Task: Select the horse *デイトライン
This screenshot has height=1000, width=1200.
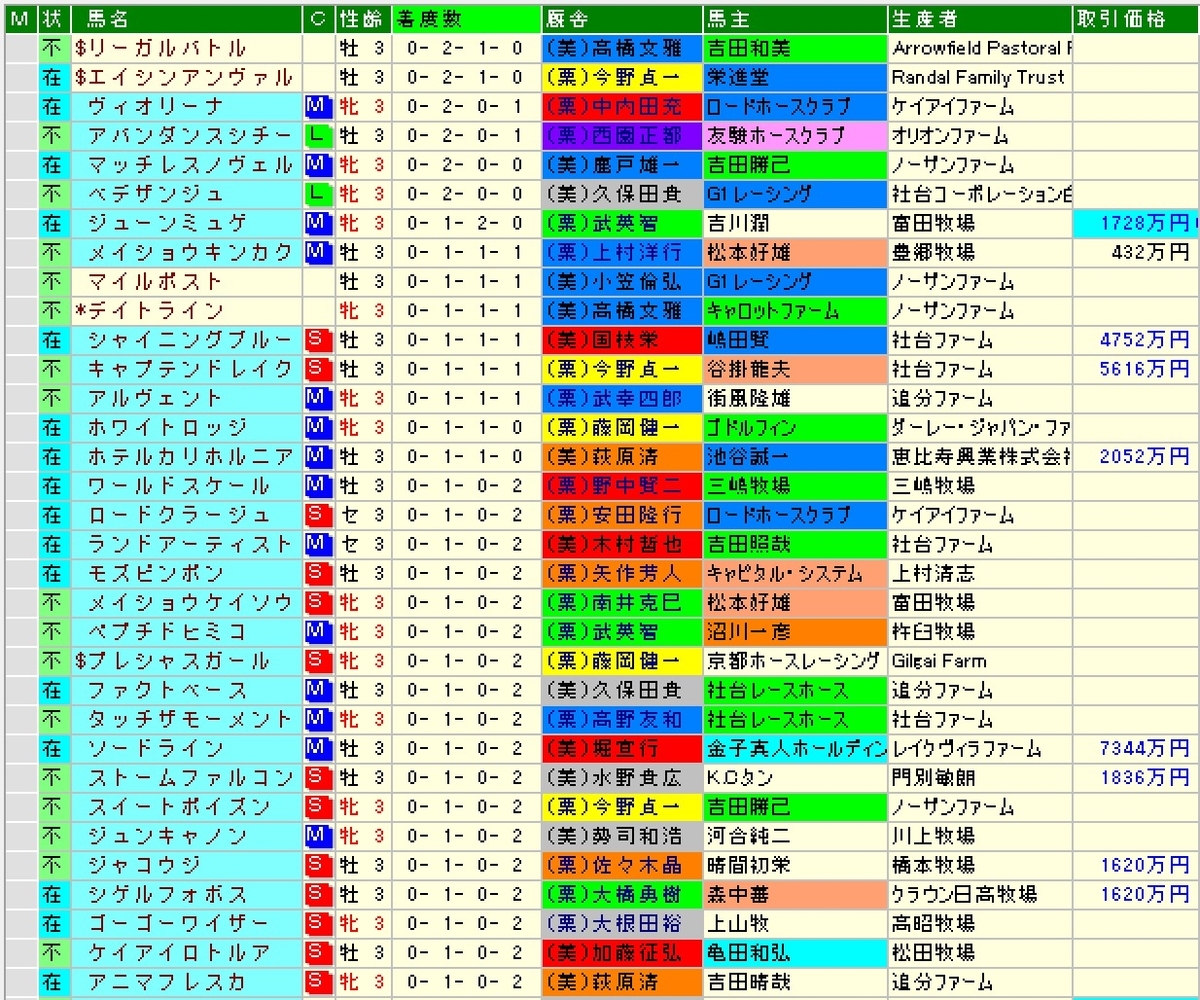Action: tap(149, 311)
